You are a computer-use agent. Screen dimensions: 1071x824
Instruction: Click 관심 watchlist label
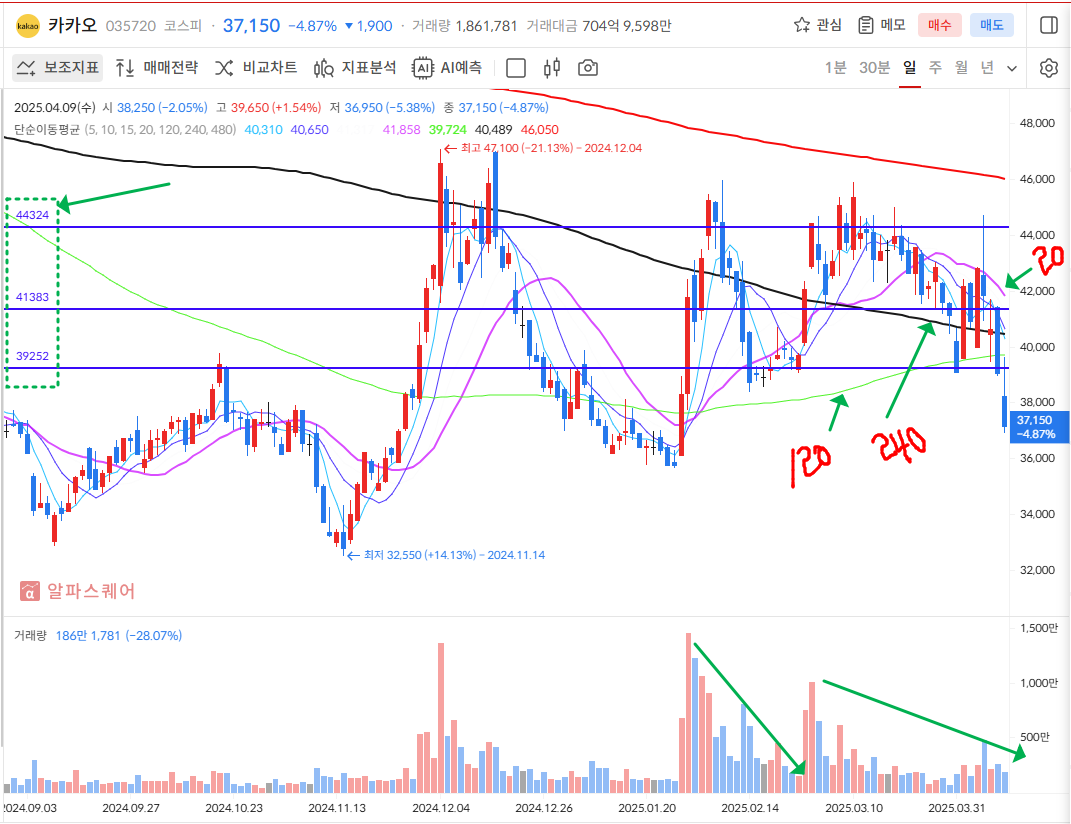(829, 25)
